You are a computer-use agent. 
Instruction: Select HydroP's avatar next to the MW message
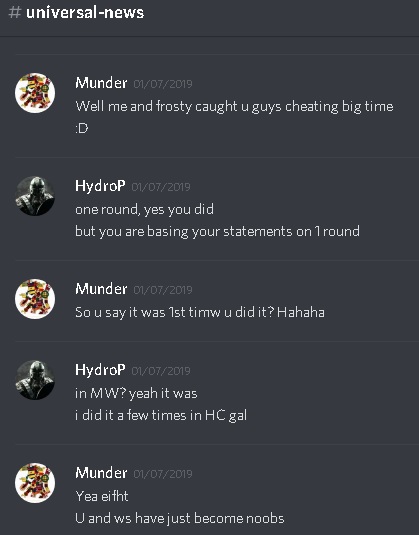click(35, 380)
